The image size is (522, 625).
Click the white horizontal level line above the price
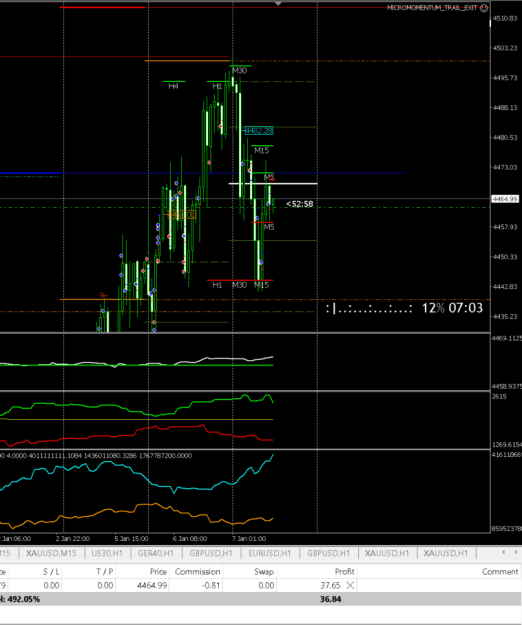[273, 183]
